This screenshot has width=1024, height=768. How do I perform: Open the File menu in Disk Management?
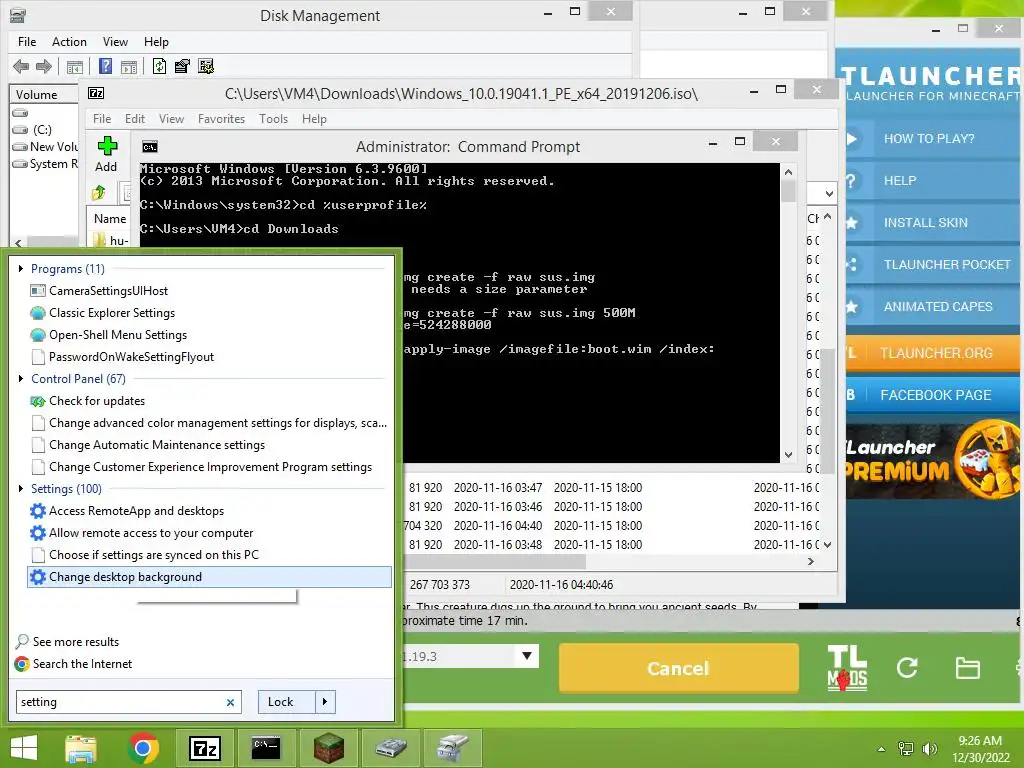(27, 42)
